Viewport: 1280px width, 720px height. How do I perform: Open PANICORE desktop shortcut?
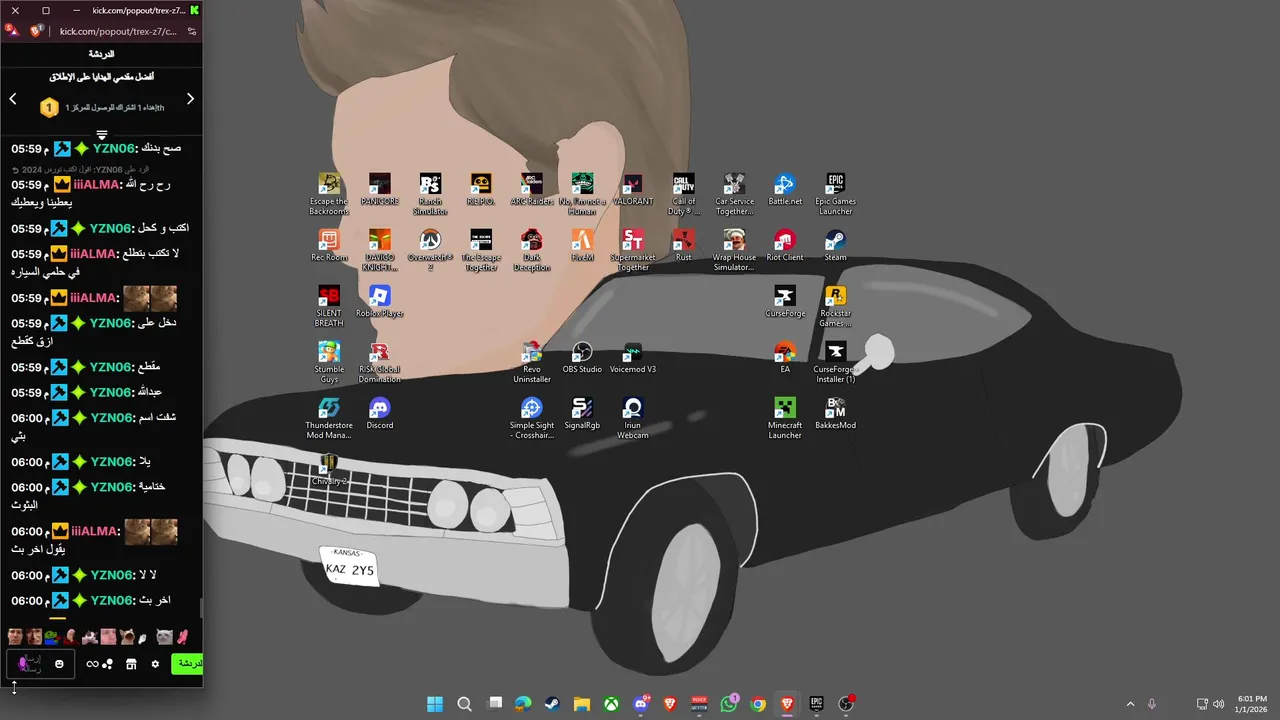click(x=380, y=189)
